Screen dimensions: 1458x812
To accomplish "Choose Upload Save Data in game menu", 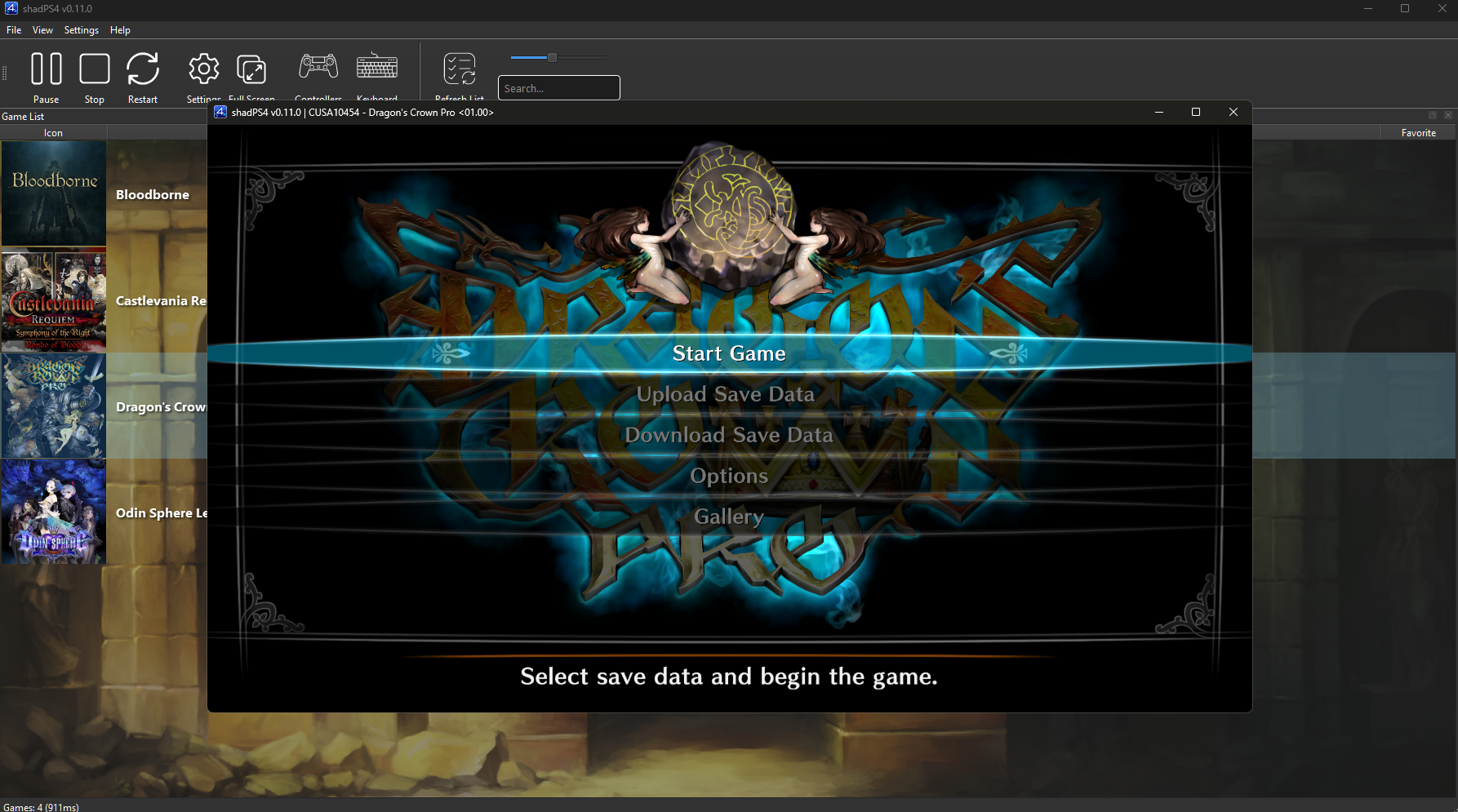I will tap(725, 394).
